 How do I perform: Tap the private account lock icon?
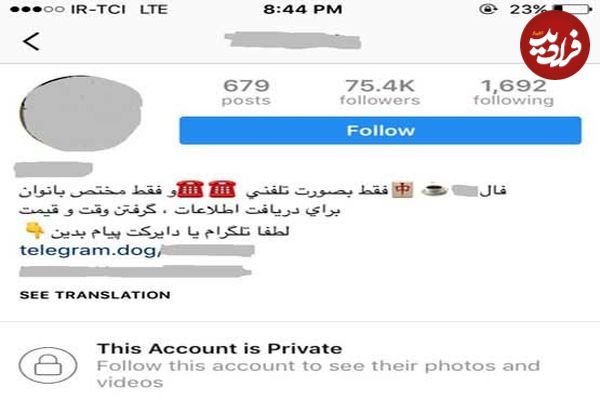48,365
